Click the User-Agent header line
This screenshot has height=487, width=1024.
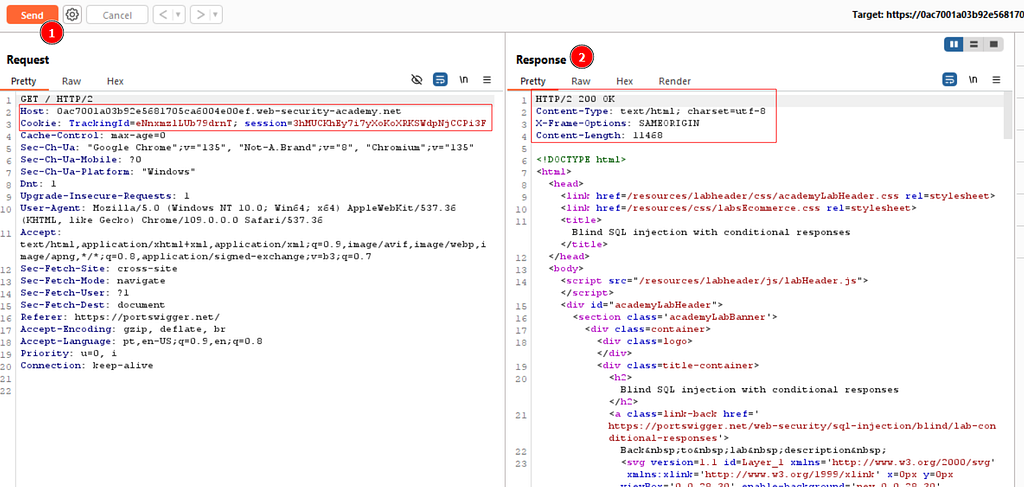tap(237, 213)
